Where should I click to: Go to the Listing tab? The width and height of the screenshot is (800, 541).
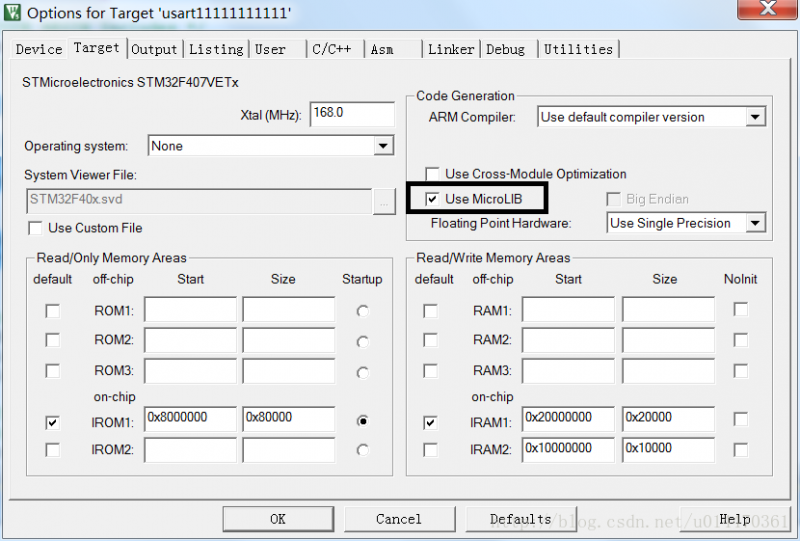(x=216, y=50)
